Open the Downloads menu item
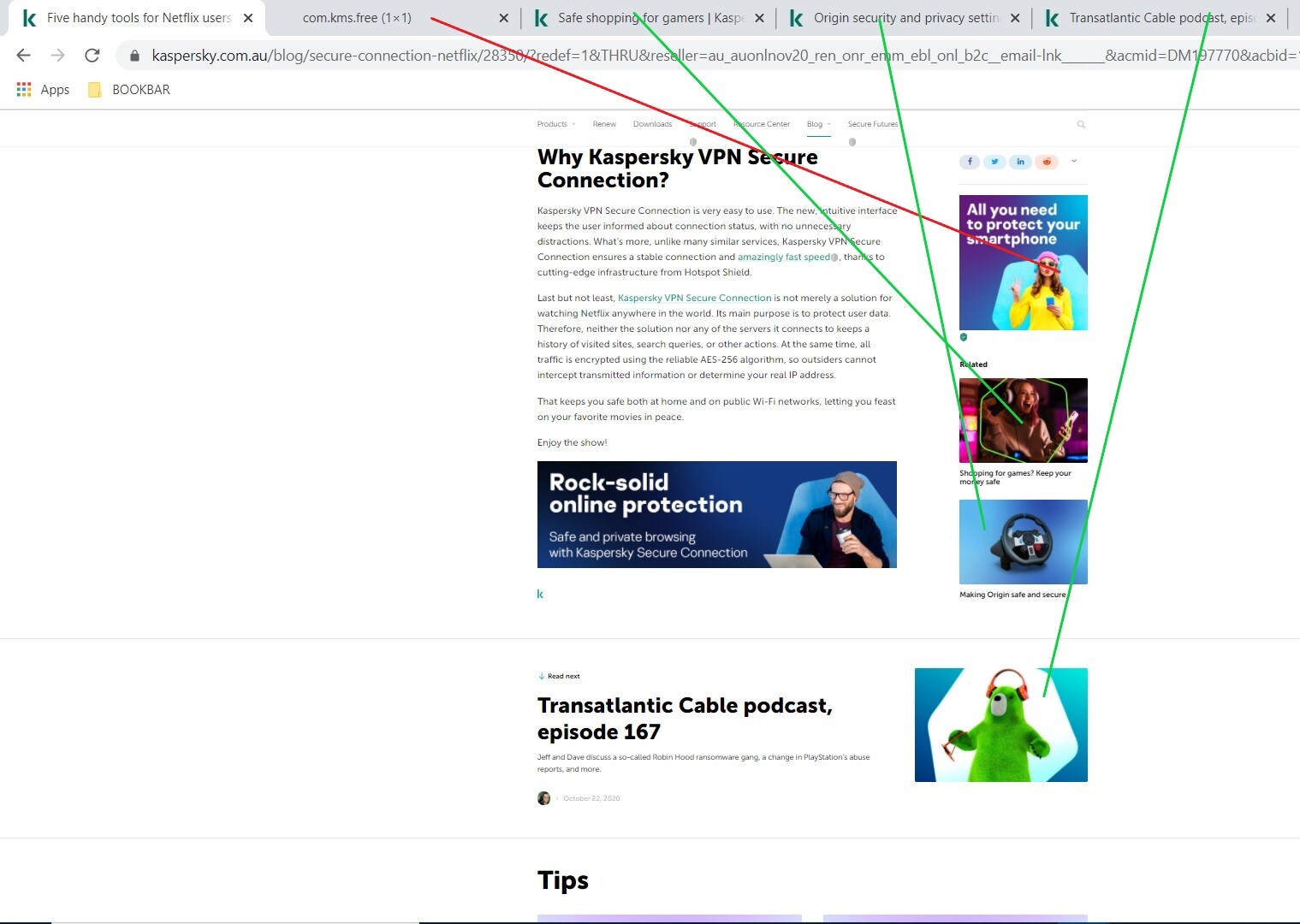Viewport: 1300px width, 924px height. pyautogui.click(x=652, y=124)
